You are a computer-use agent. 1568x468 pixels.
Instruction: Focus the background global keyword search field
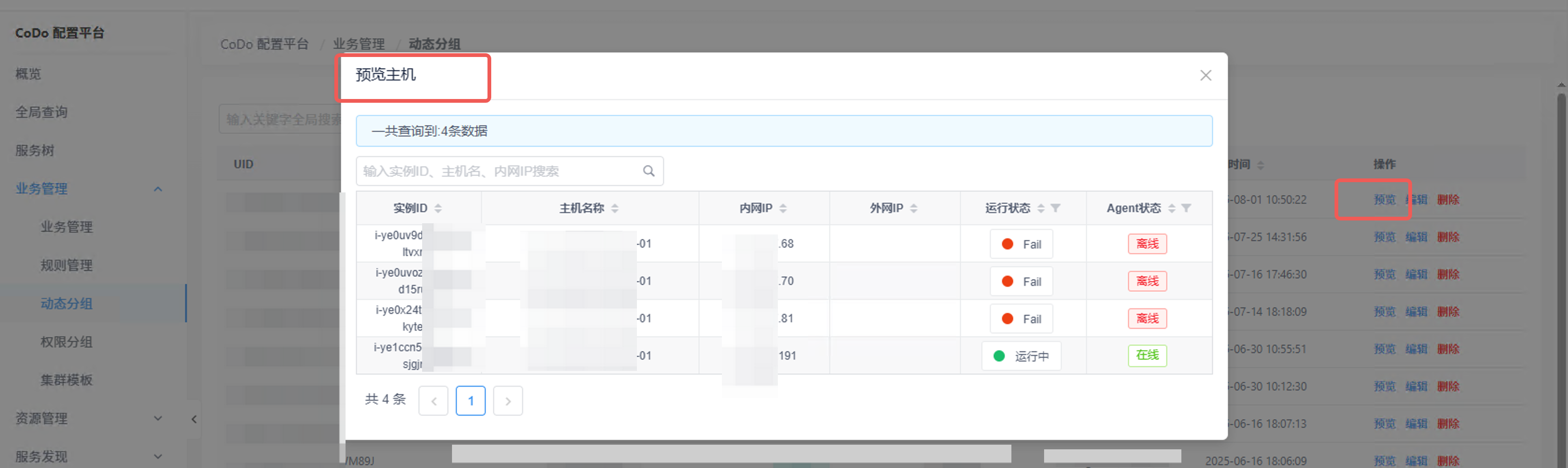tap(280, 119)
